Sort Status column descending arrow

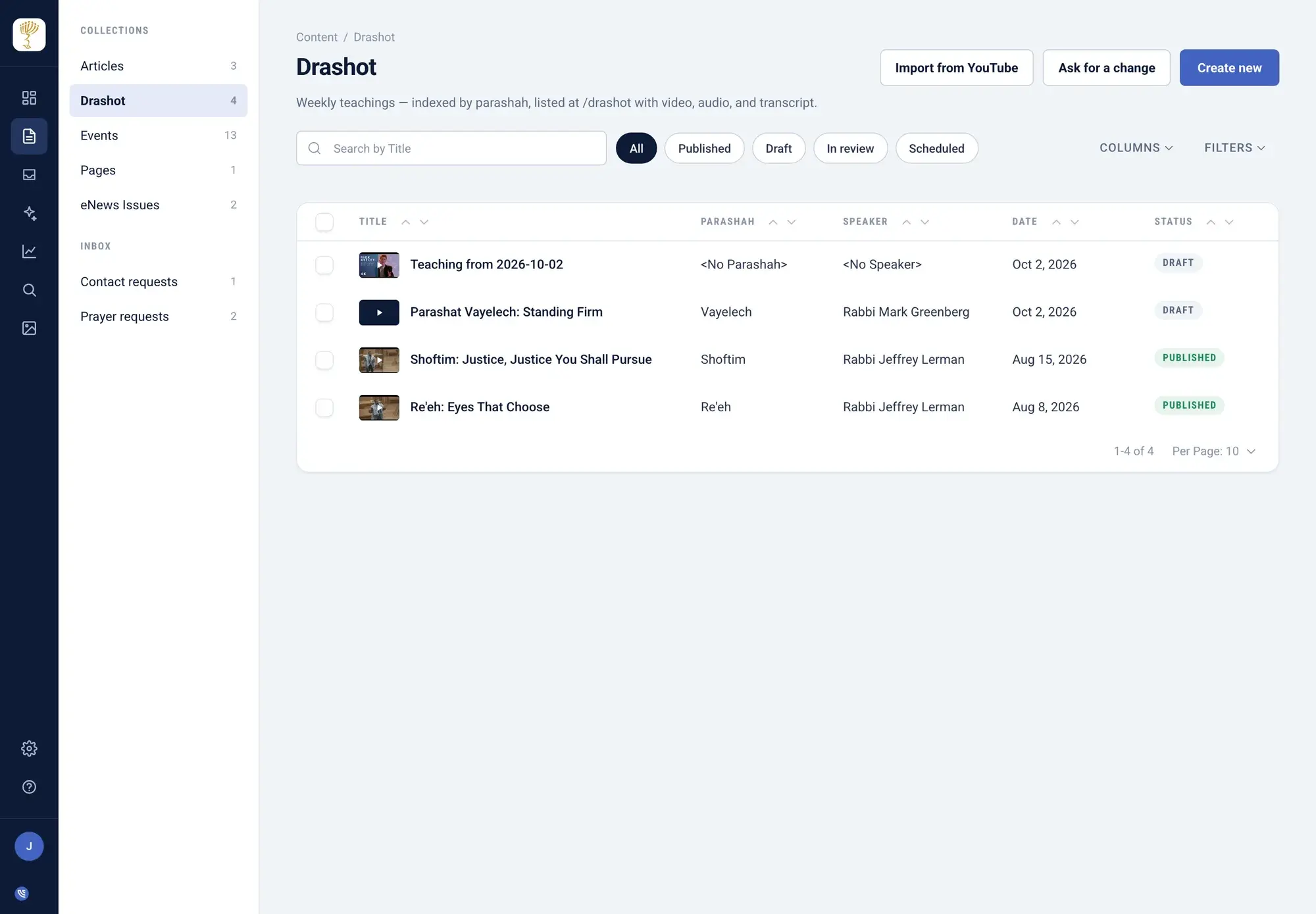tap(1229, 222)
